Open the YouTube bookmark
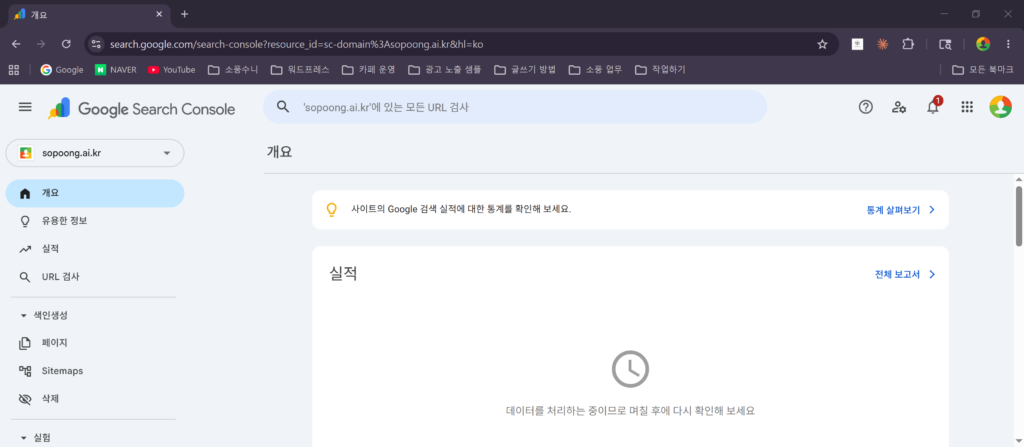This screenshot has width=1024, height=447. coord(172,69)
